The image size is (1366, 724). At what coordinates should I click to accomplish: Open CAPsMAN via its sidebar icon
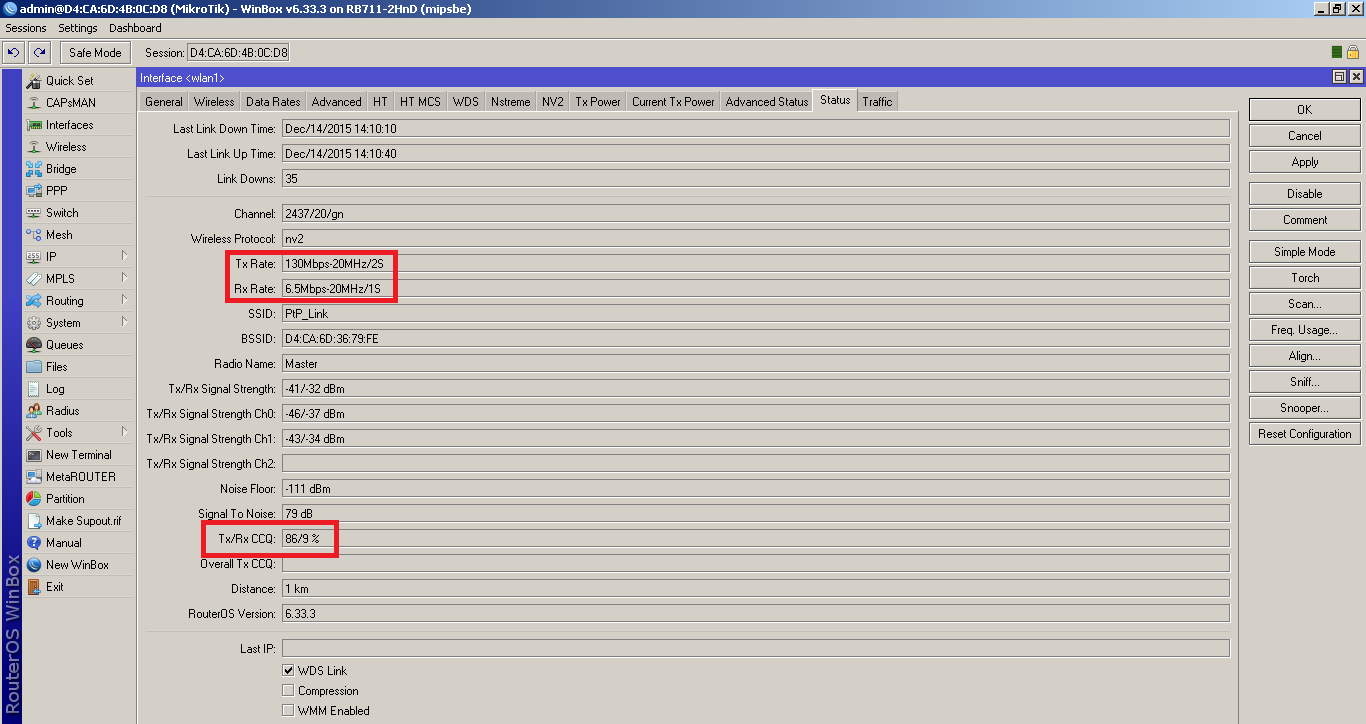(x=34, y=103)
